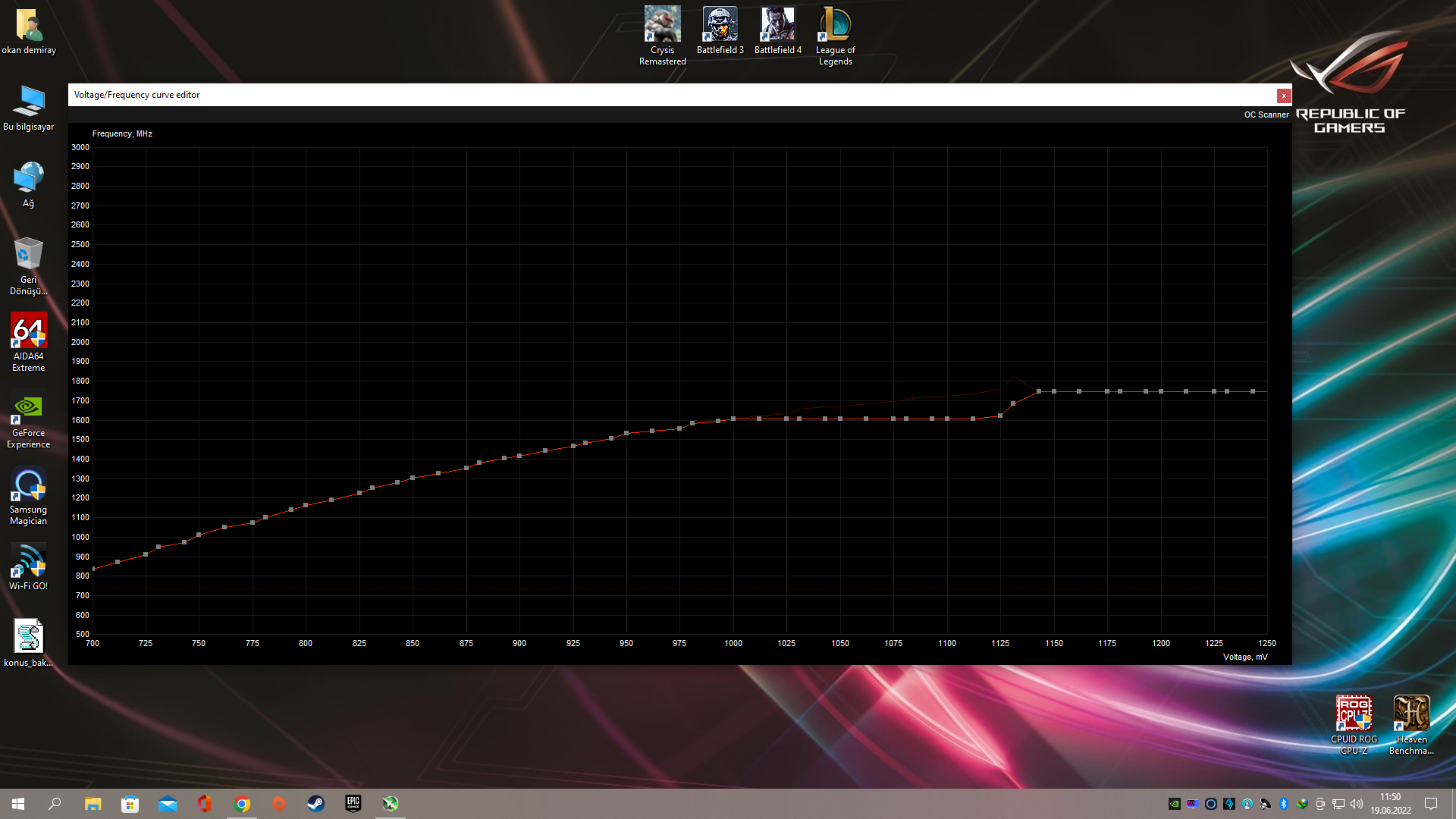Click the Epic Games taskbar icon
Image resolution: width=1456 pixels, height=819 pixels.
(353, 804)
